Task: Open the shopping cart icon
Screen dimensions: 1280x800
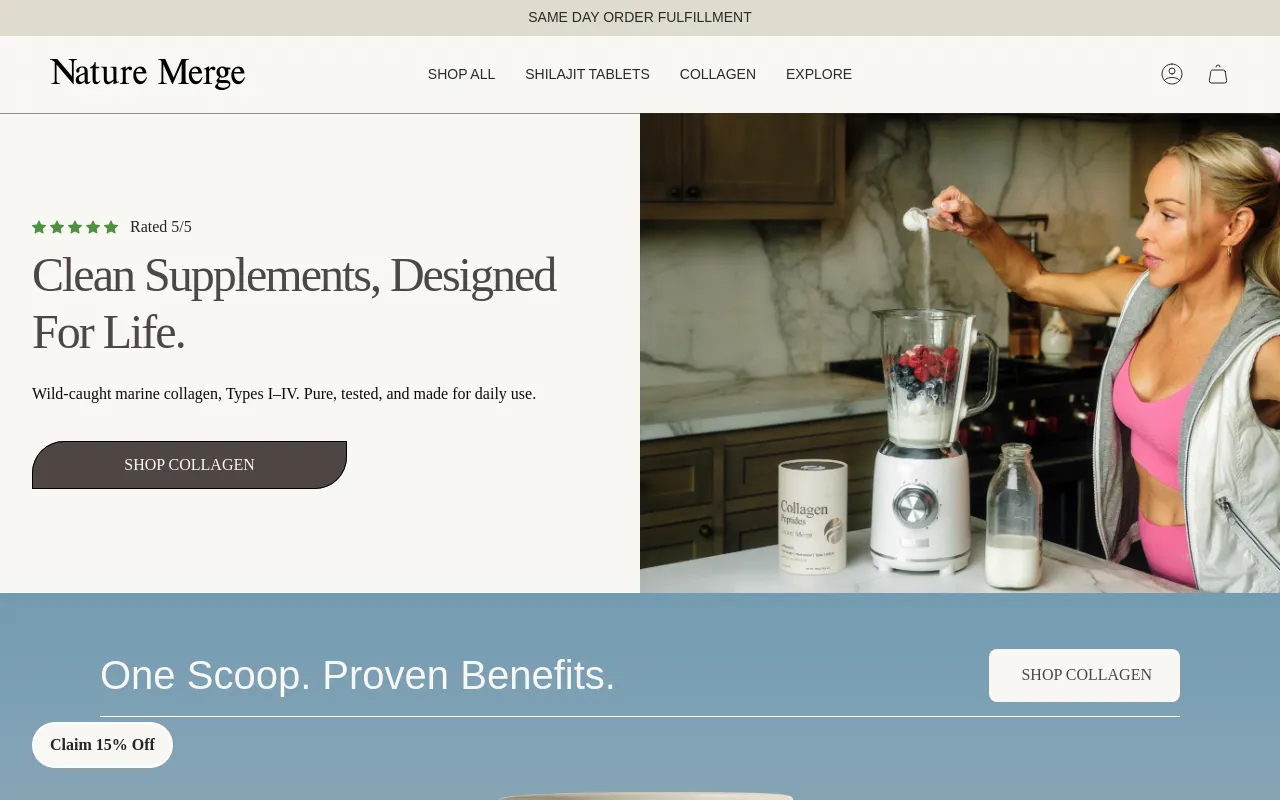Action: (x=1218, y=74)
